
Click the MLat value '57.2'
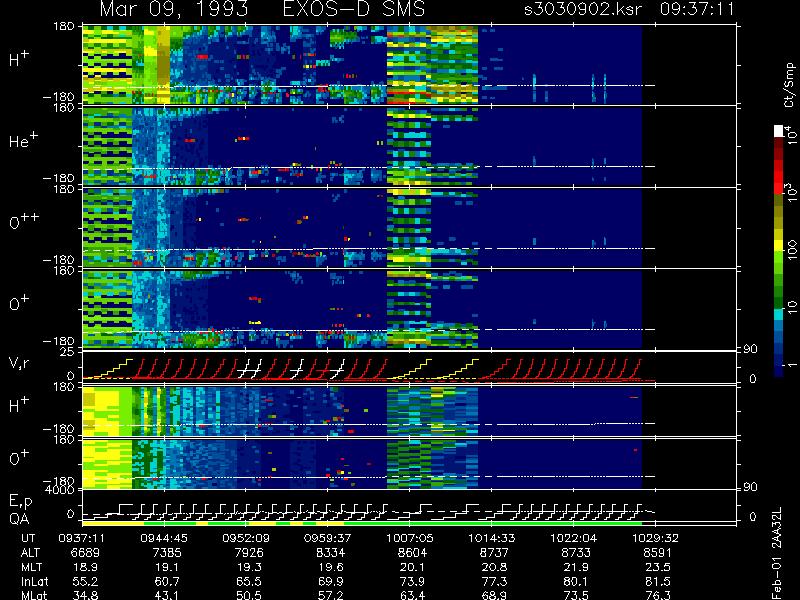[x=331, y=595]
